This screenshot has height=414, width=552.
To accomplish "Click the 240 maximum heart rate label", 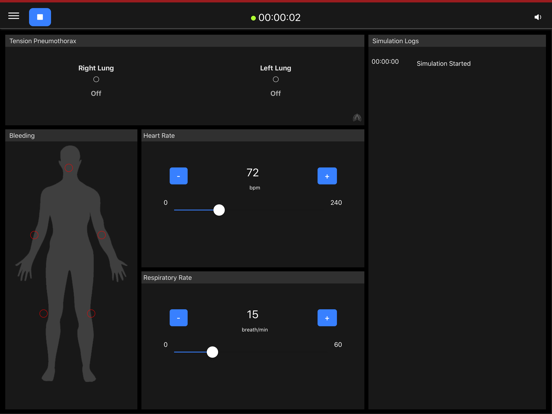I will tap(336, 202).
